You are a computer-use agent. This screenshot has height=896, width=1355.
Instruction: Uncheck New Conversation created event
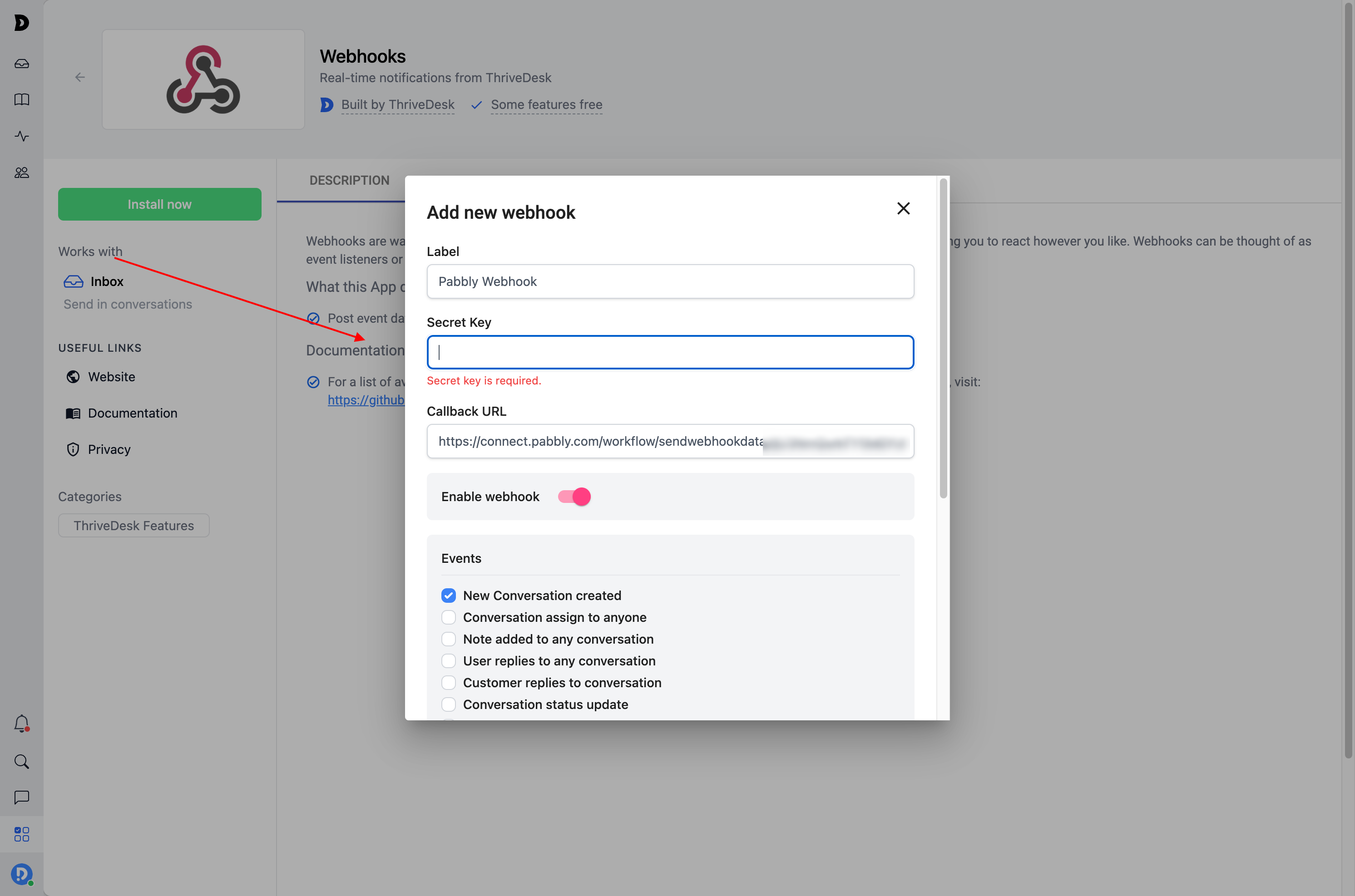coord(449,596)
